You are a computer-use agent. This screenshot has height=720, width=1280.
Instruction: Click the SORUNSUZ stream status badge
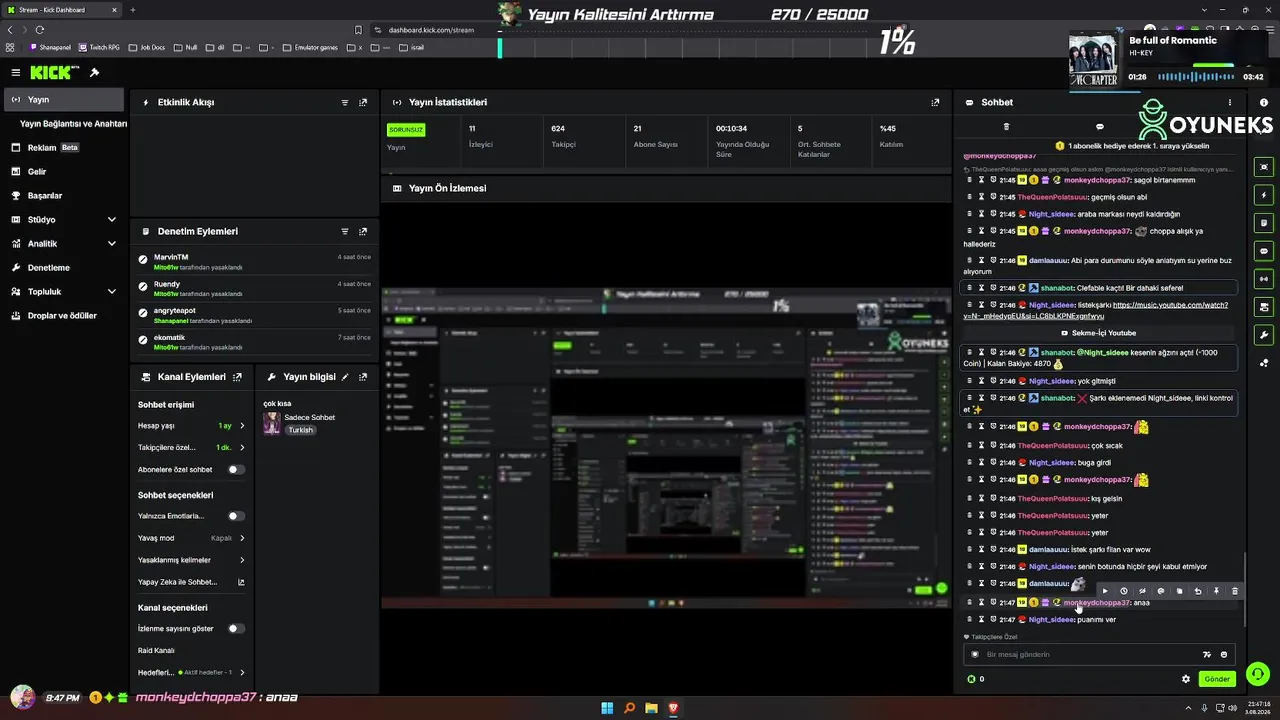coord(406,130)
